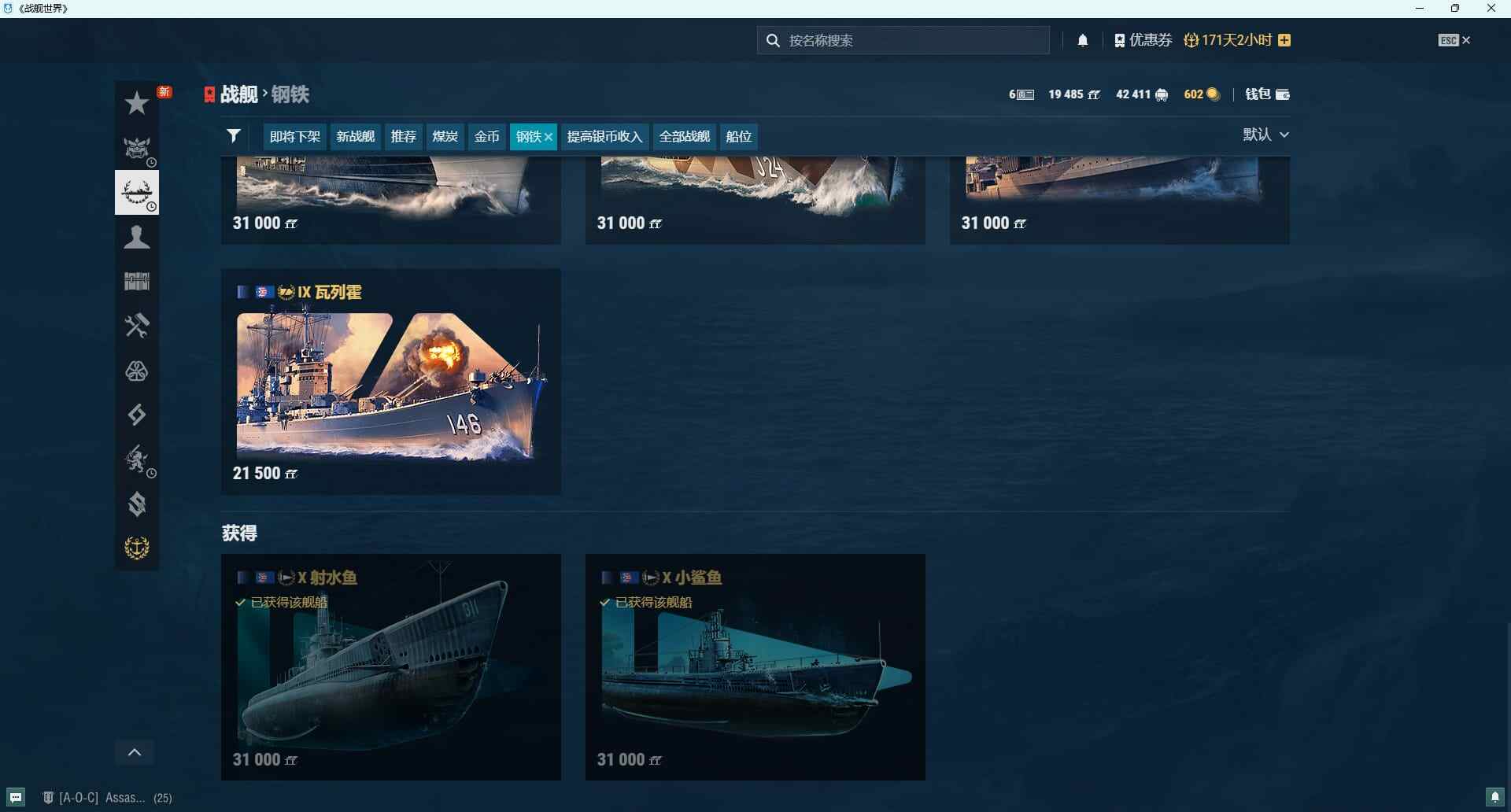Click the steel balance 19 485
This screenshot has height=812, width=1511.
tap(1074, 94)
